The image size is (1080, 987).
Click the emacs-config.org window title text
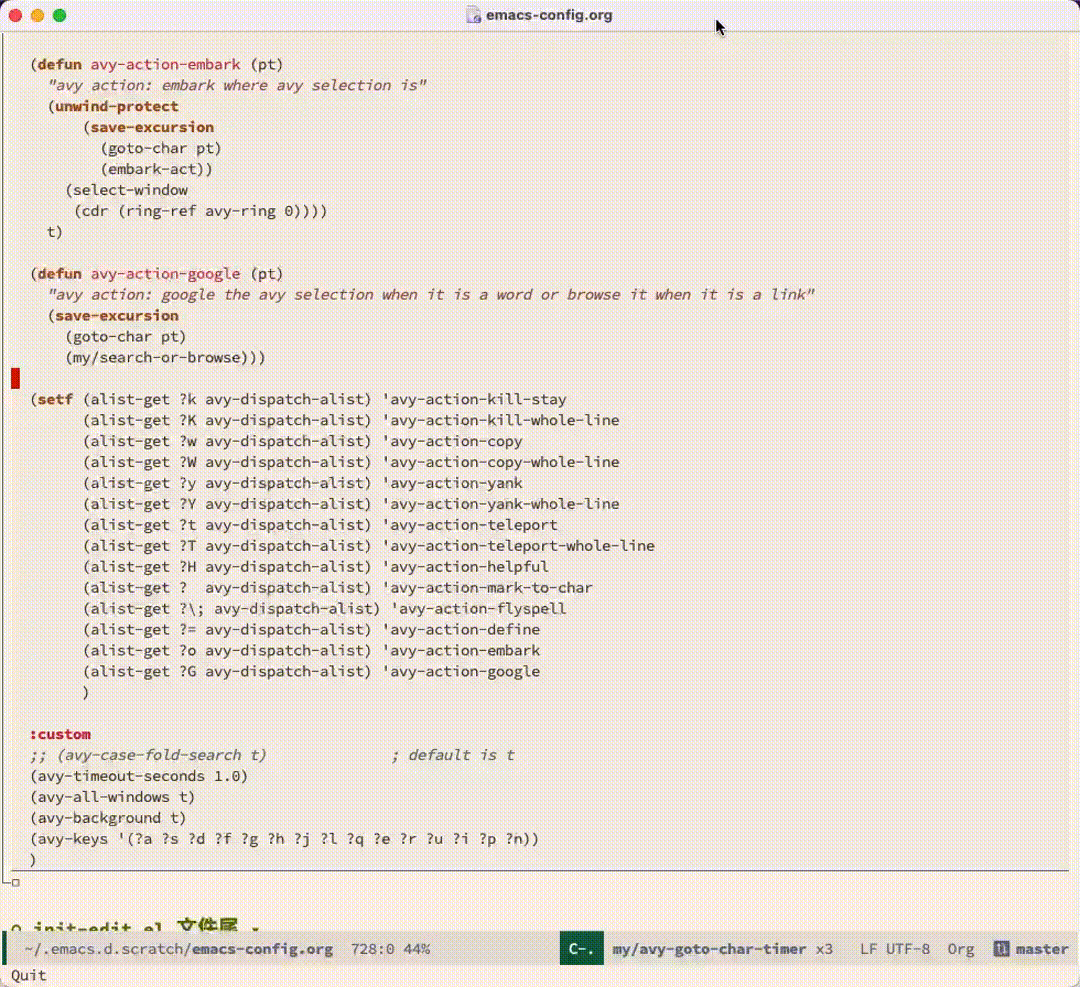point(549,15)
